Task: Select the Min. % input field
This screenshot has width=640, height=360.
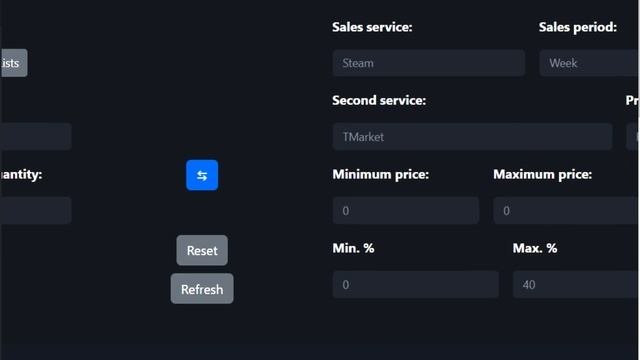Action: pyautogui.click(x=416, y=284)
